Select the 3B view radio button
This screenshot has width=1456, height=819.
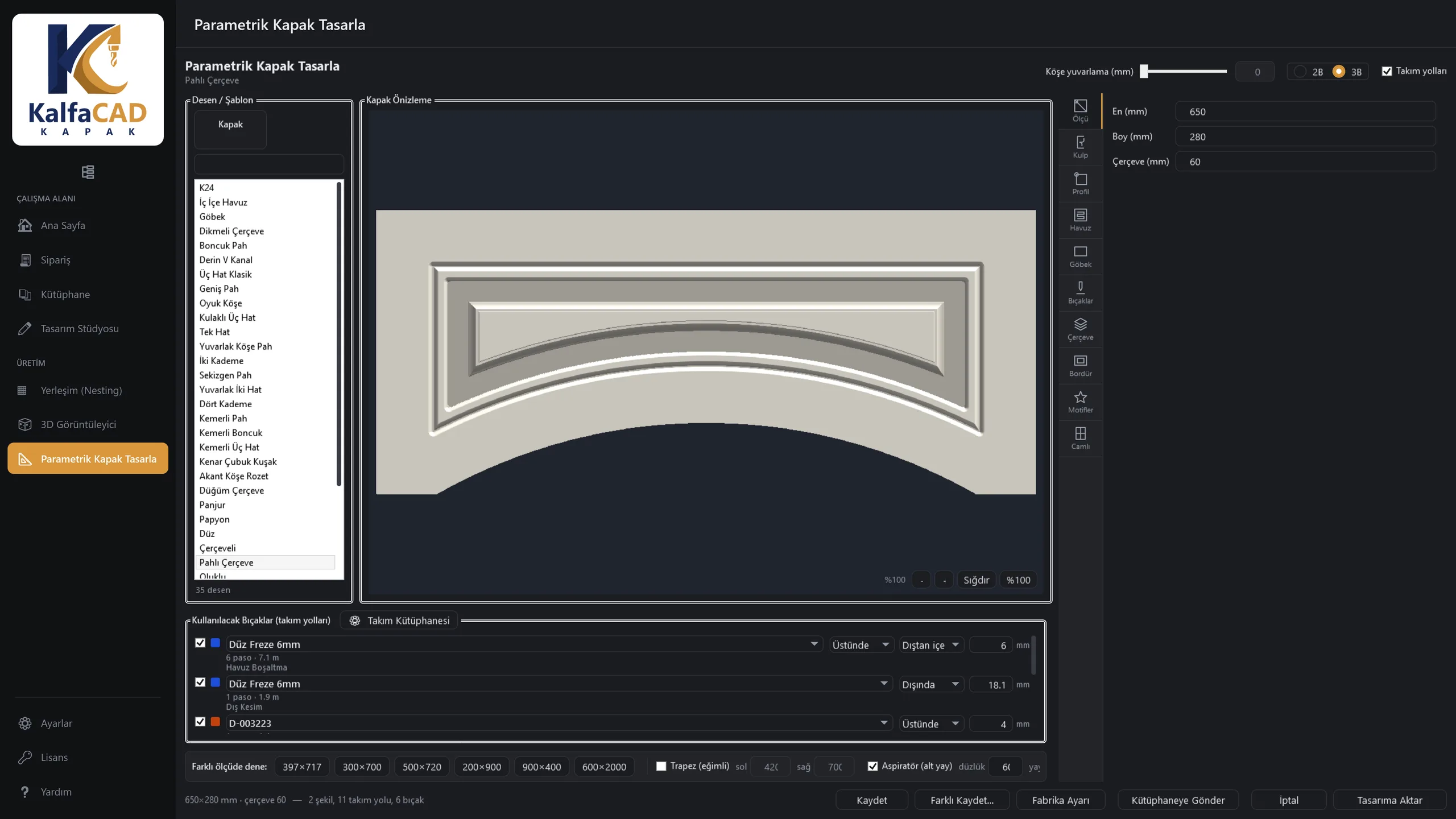[x=1338, y=72]
